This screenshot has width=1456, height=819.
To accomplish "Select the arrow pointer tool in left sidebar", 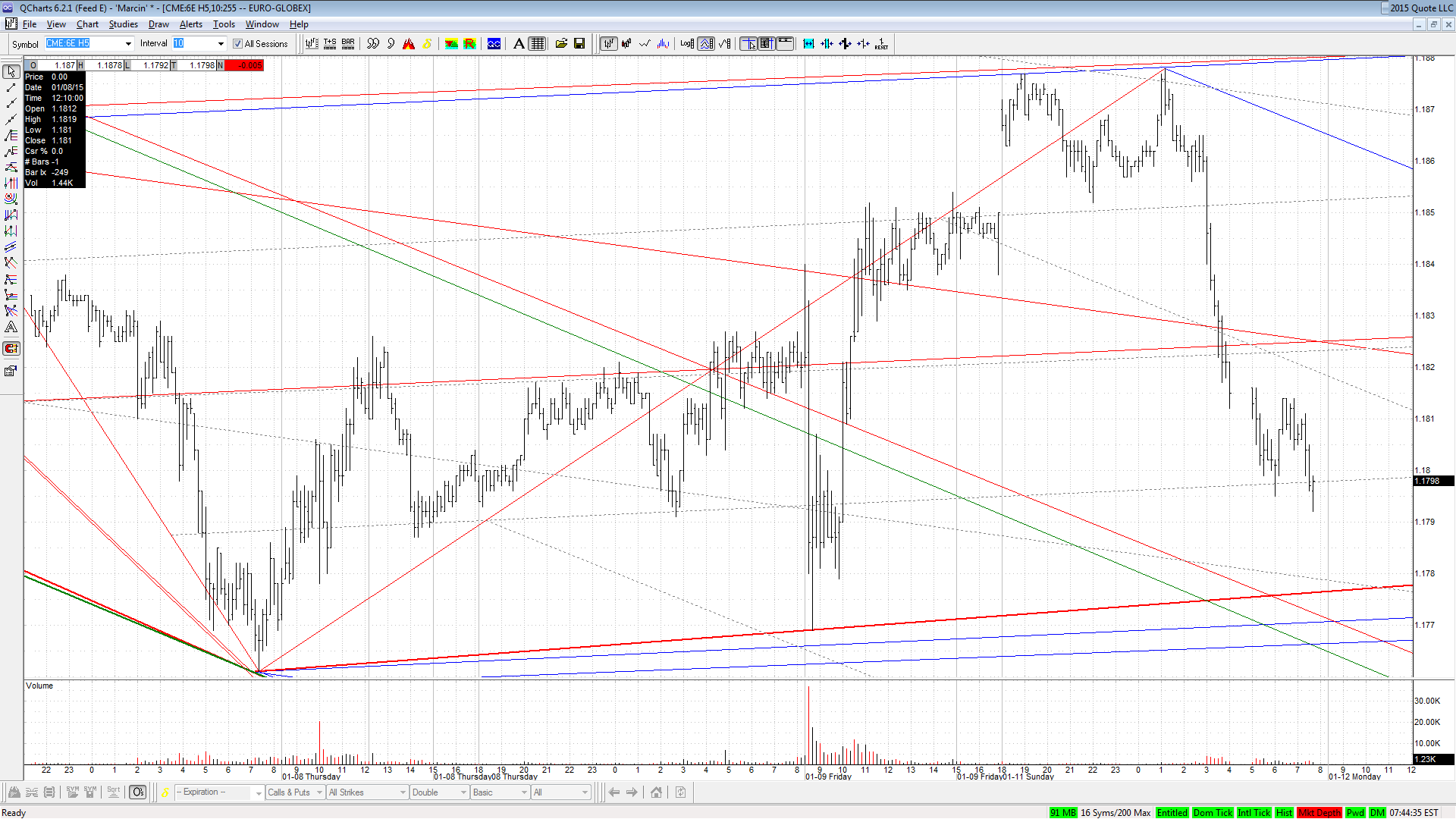I will pos(11,71).
